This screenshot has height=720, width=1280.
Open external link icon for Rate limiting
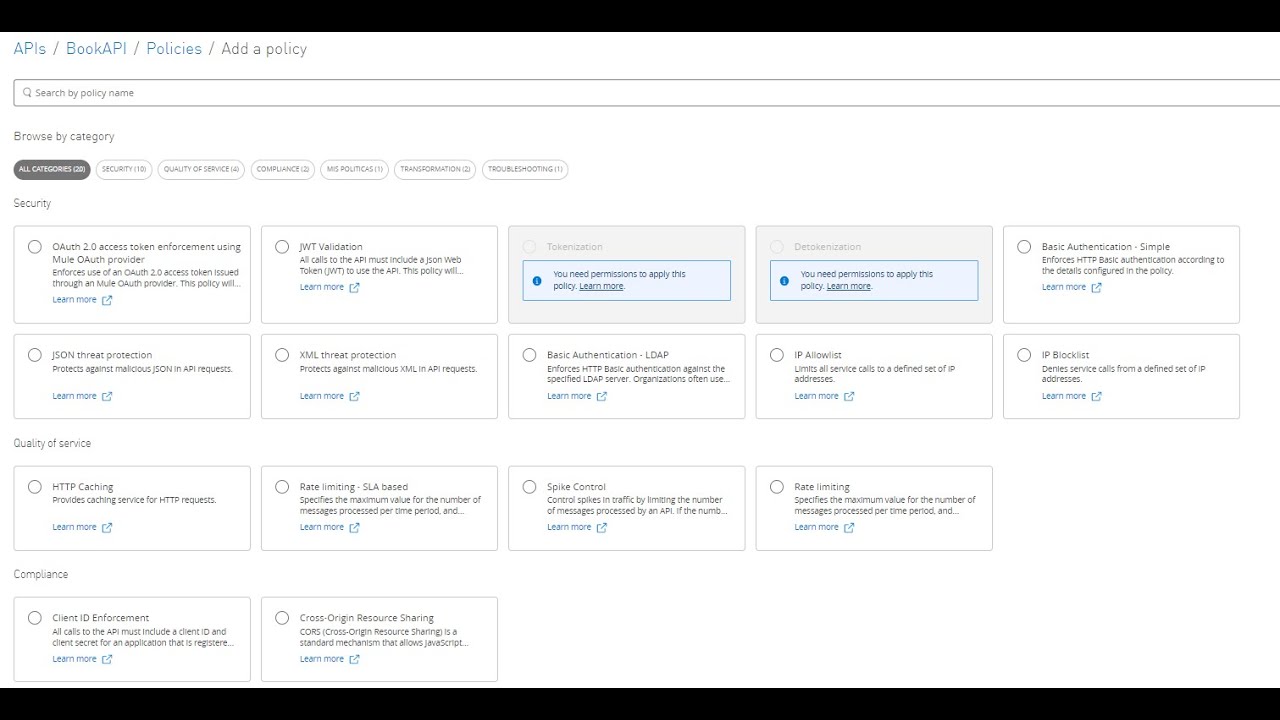click(849, 527)
